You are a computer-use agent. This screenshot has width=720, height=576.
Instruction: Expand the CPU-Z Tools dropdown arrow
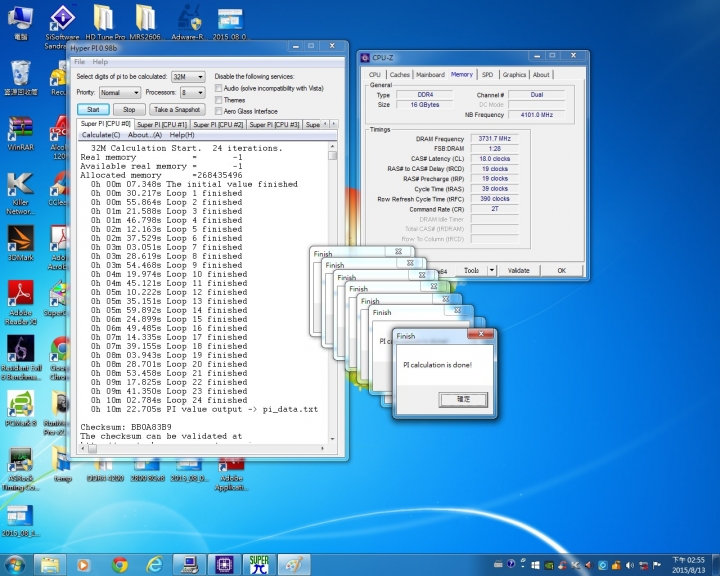pos(491,271)
